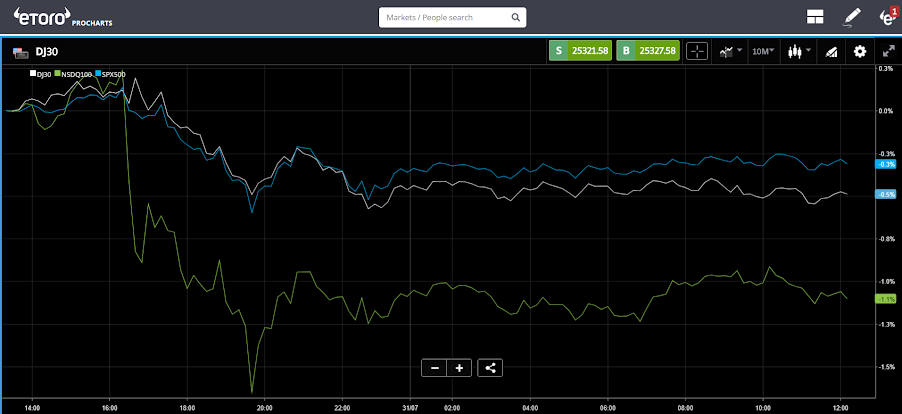The image size is (902, 414).
Task: Expand the chart to fullscreen
Action: [x=888, y=52]
